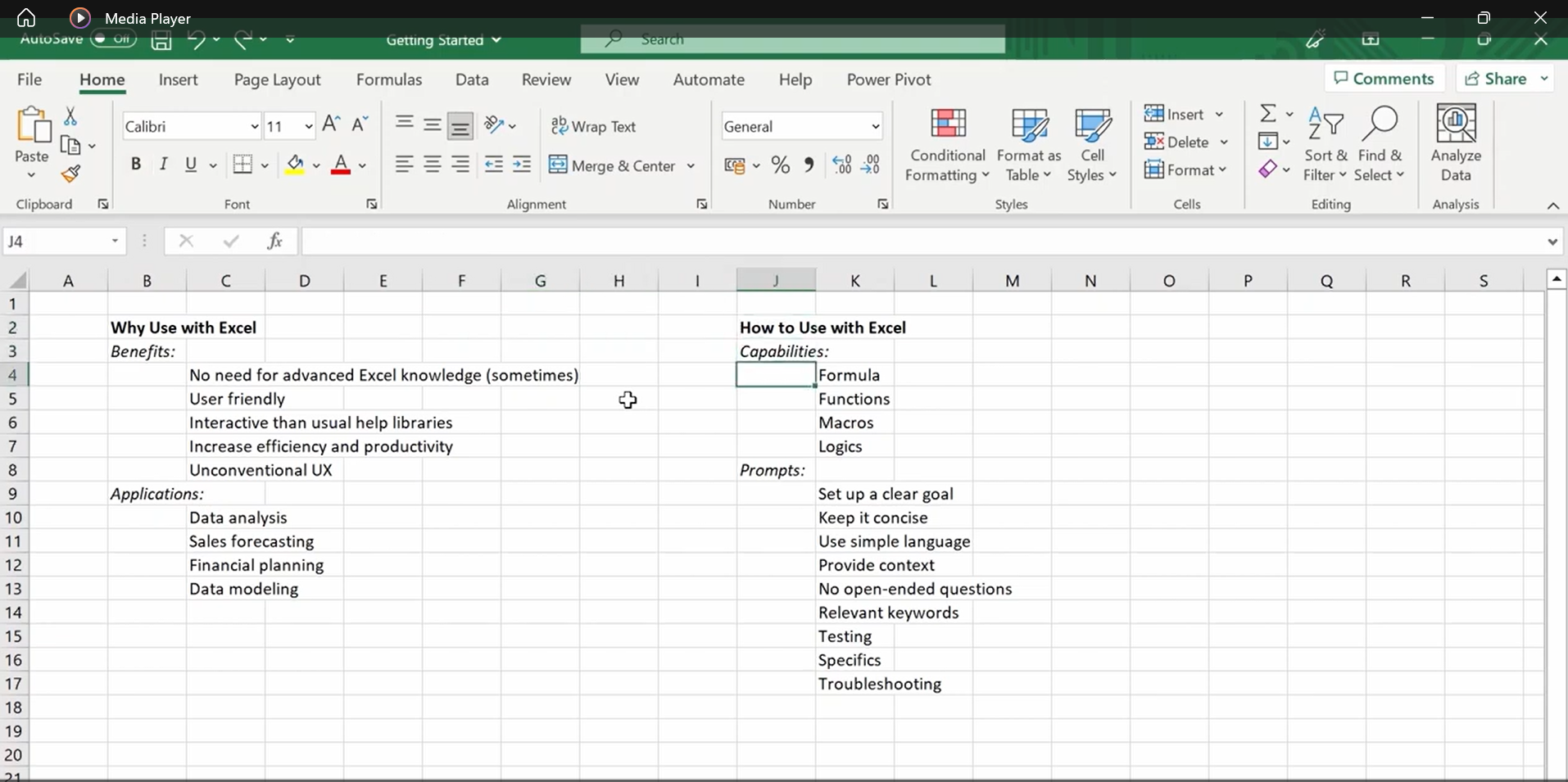The image size is (1568, 782).
Task: Apply Percent Style number format
Action: 780,165
